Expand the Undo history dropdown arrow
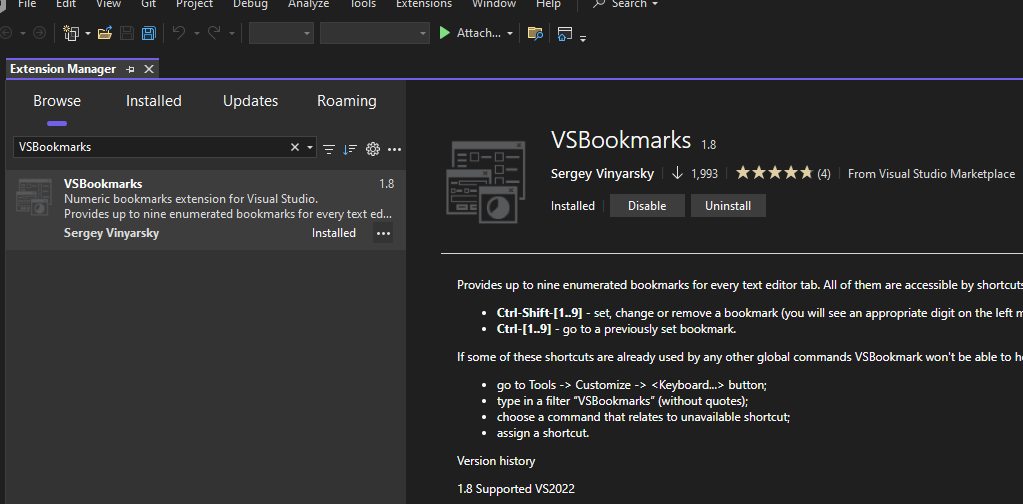Viewport: 1023px width, 504px height. click(196, 33)
